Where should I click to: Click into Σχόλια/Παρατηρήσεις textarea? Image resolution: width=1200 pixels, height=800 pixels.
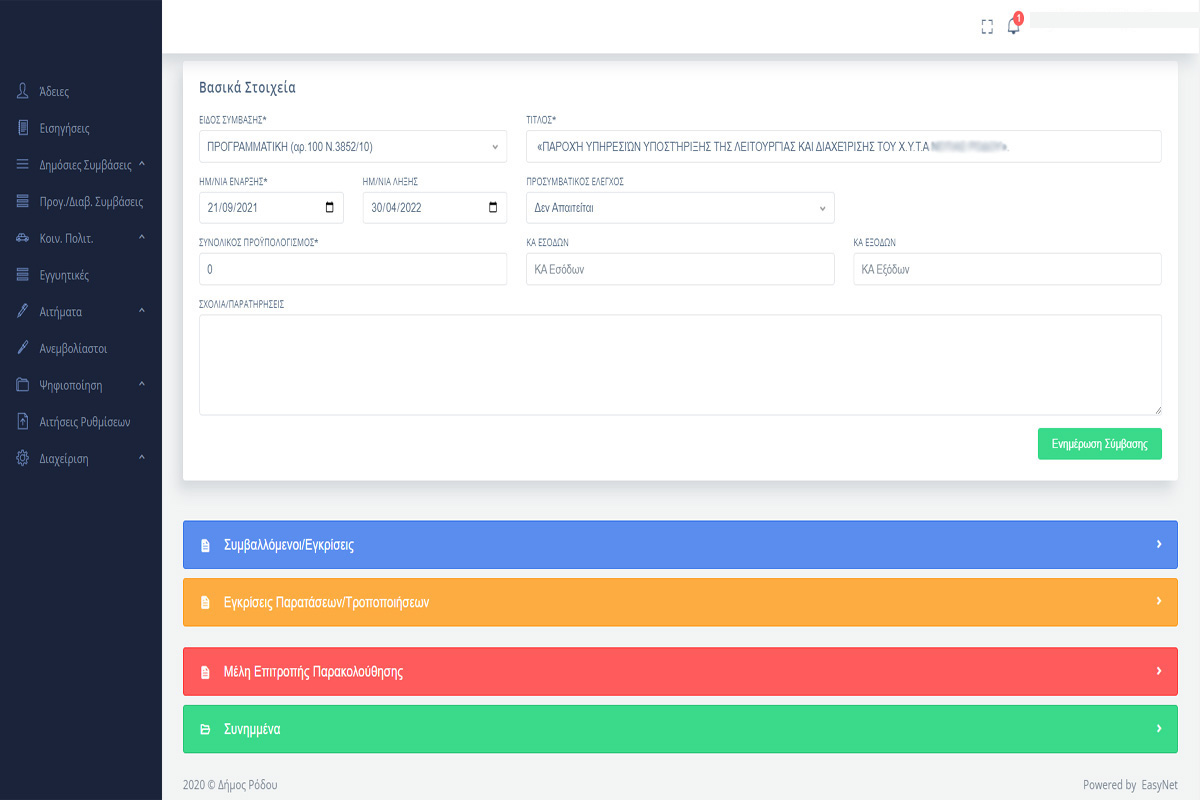680,365
